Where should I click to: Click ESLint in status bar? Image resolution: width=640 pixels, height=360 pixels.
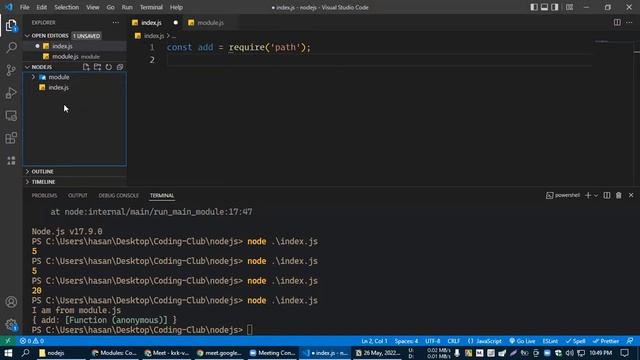pos(550,341)
